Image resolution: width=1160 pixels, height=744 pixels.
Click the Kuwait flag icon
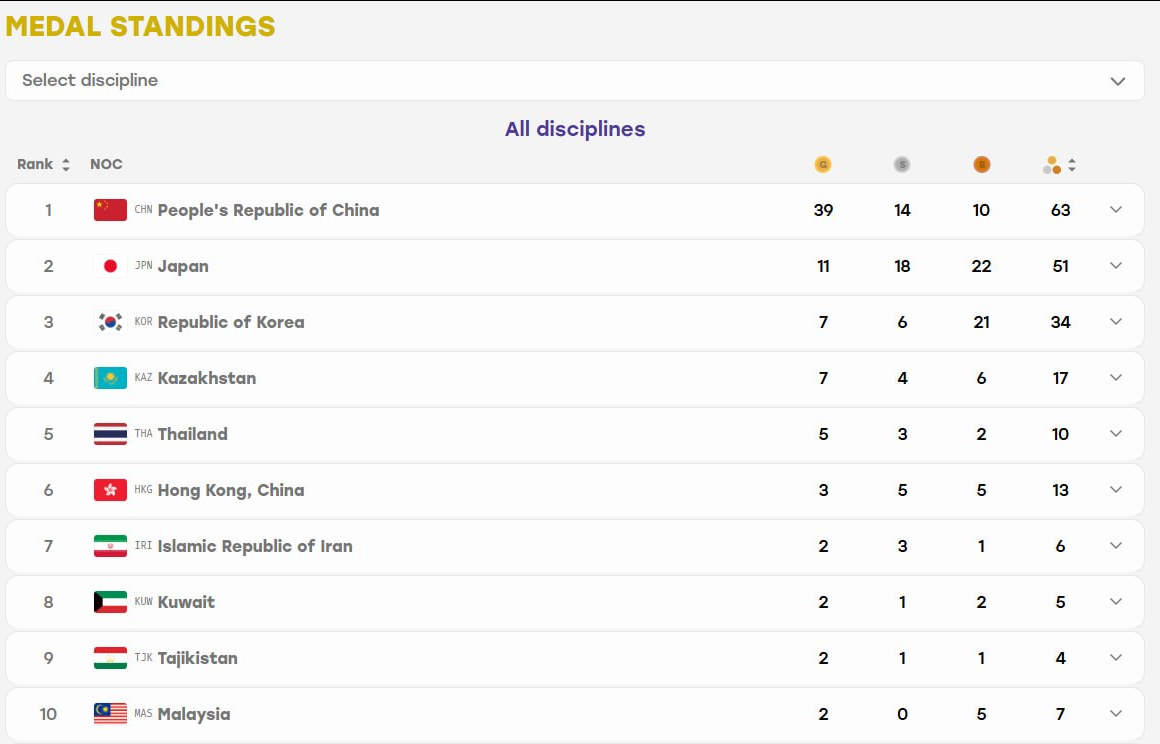pyautogui.click(x=110, y=602)
